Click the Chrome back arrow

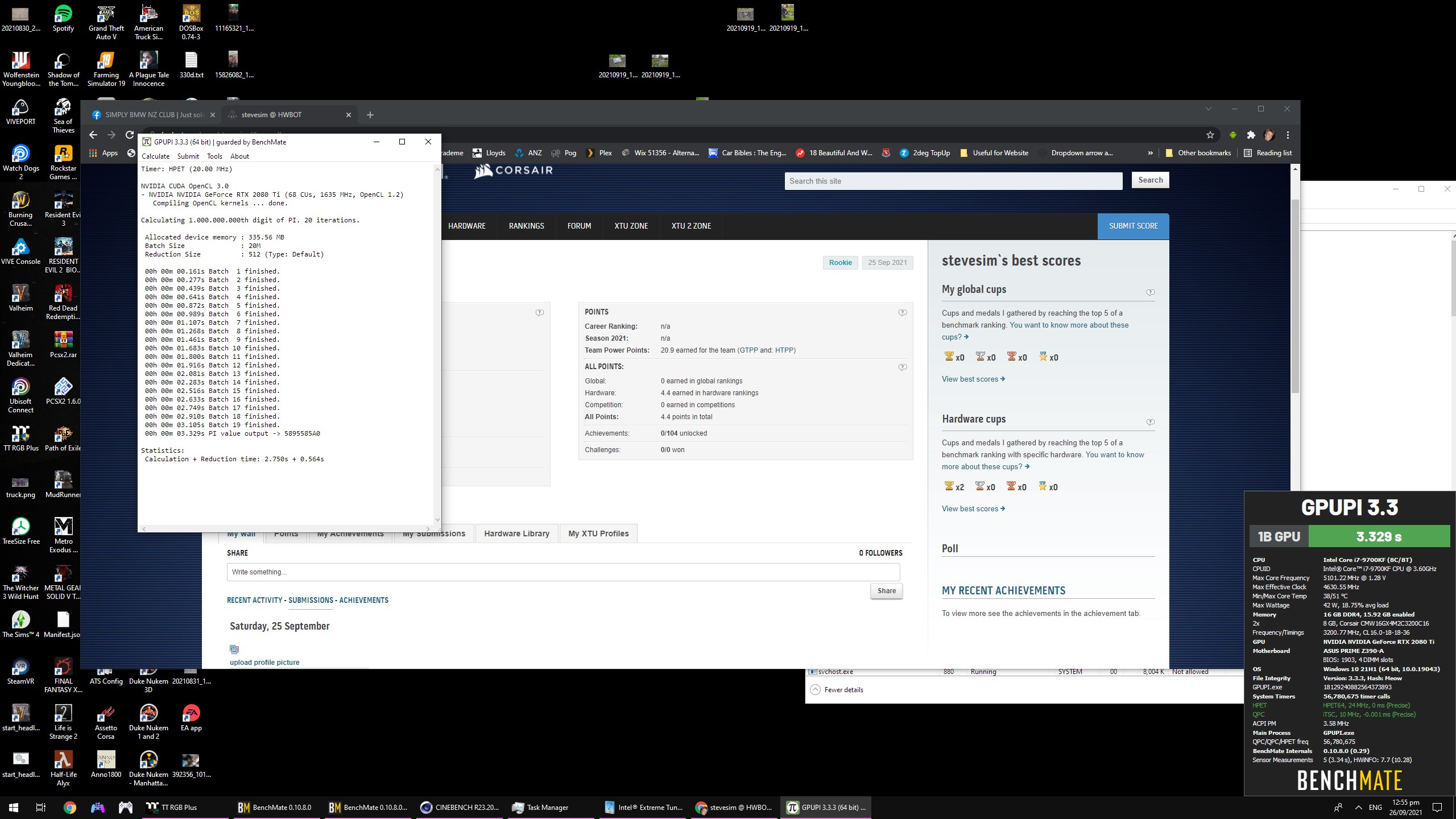point(93,135)
